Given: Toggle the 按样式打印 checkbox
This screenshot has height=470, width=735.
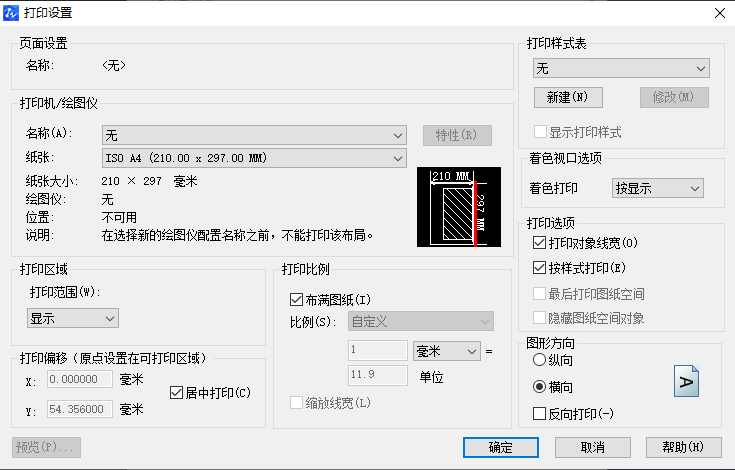Looking at the screenshot, I should (541, 268).
